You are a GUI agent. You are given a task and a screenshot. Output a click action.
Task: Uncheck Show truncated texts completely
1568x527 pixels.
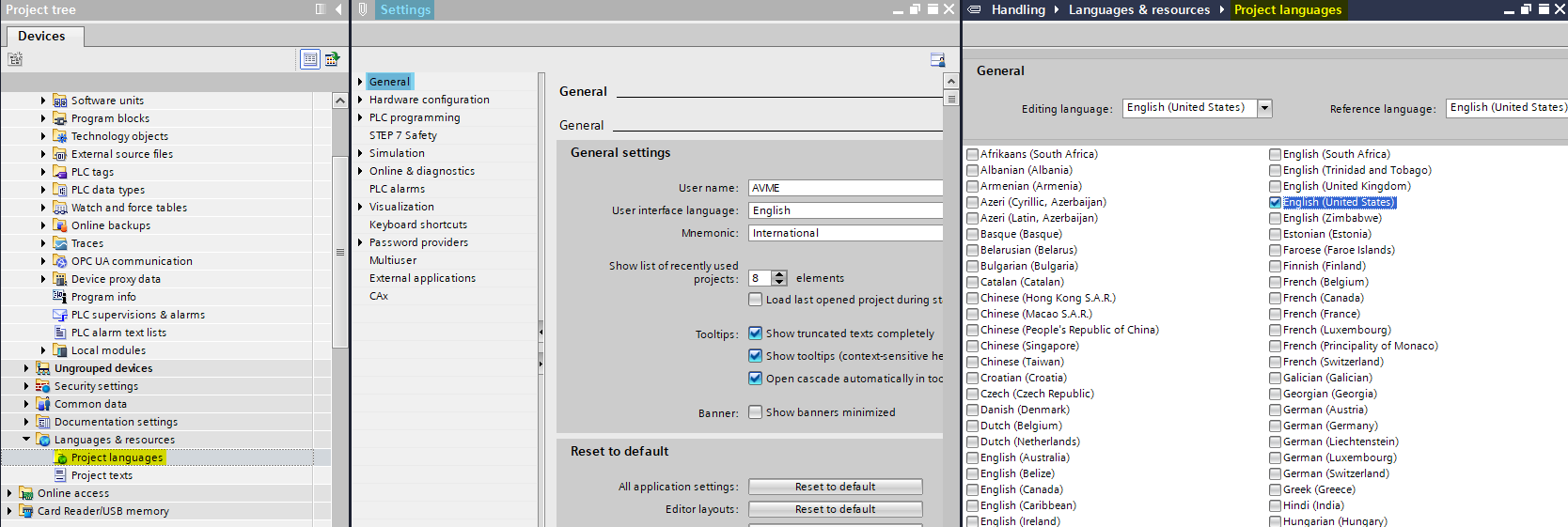pyautogui.click(x=755, y=333)
